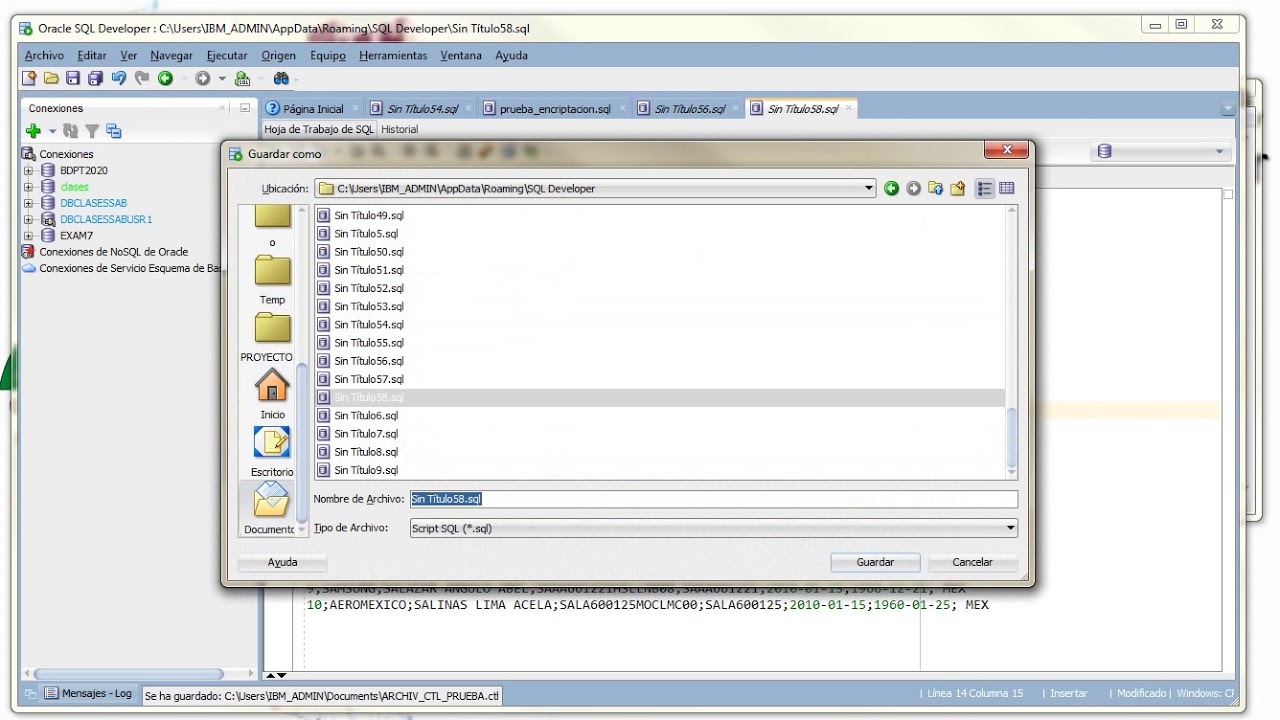Switch to the Sin Título56.sql tab
The width and height of the screenshot is (1280, 720).
pyautogui.click(x=690, y=109)
